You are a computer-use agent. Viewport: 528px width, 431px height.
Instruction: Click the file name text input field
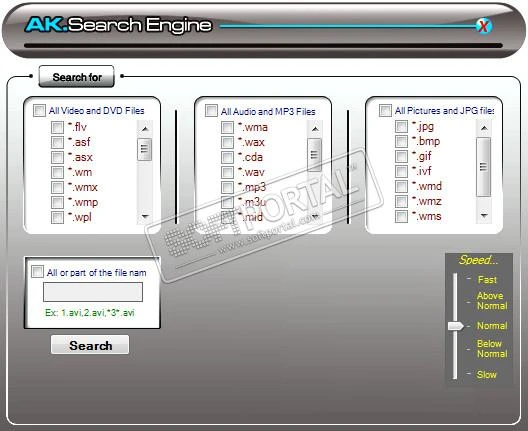(x=93, y=292)
